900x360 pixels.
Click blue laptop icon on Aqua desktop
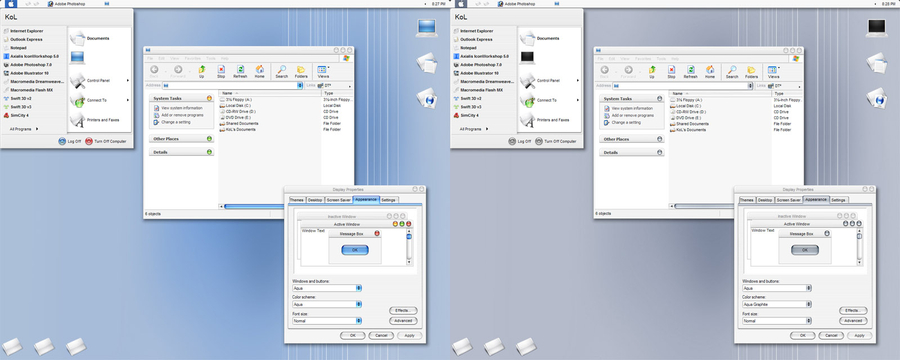coord(426,28)
